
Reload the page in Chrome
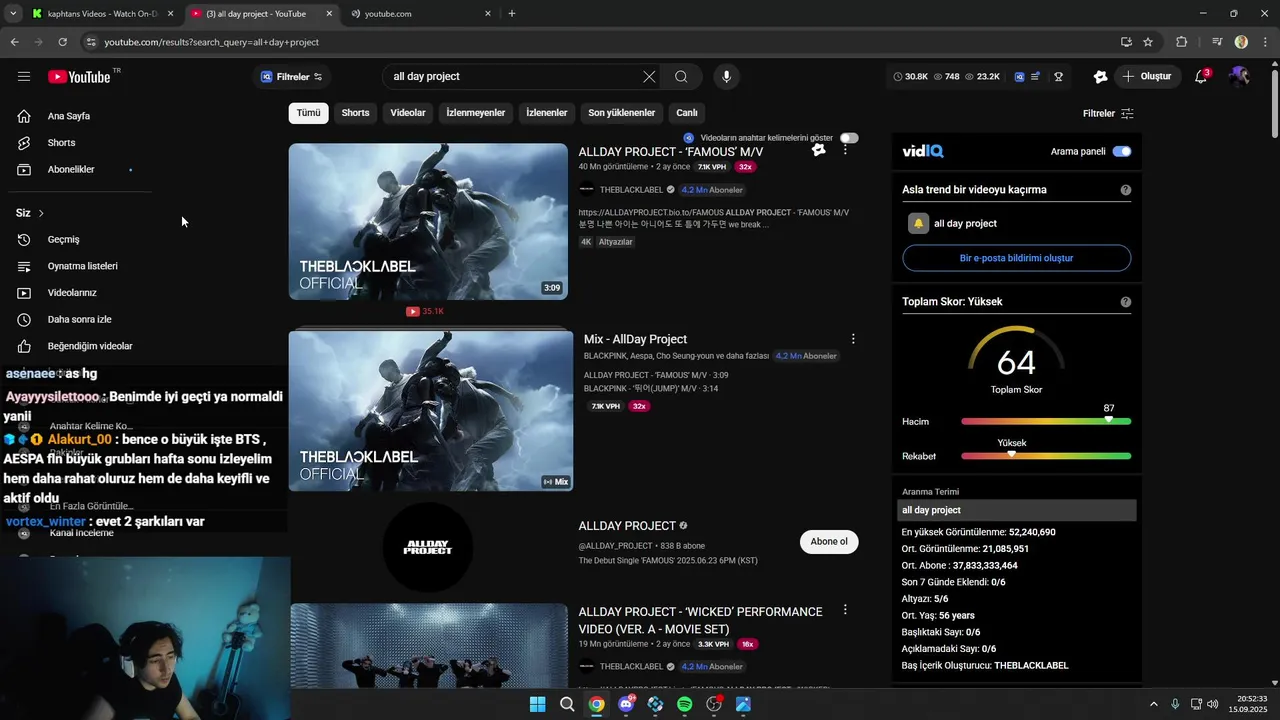[x=62, y=42]
